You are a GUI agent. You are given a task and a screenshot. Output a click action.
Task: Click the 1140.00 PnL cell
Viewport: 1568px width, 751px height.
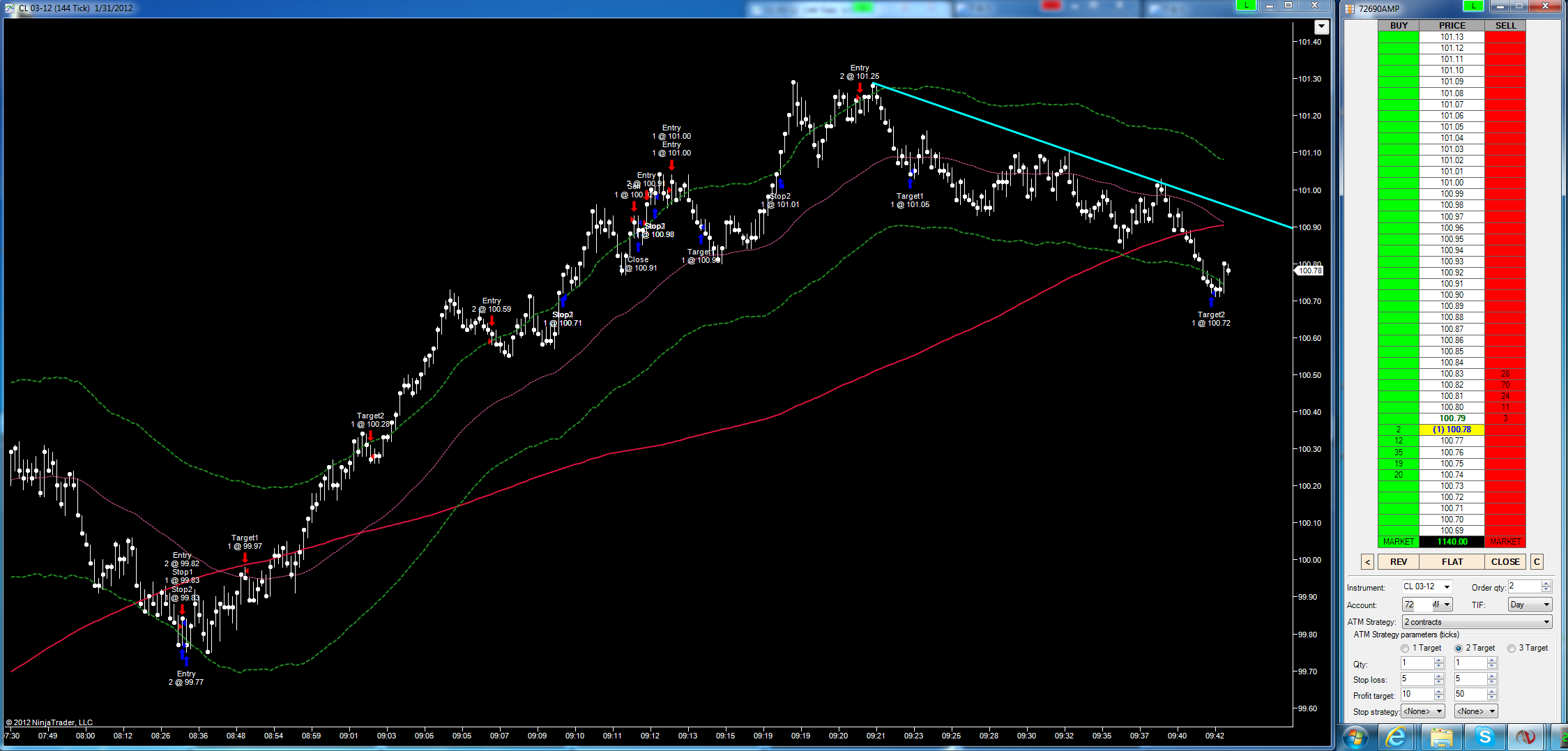click(x=1452, y=542)
